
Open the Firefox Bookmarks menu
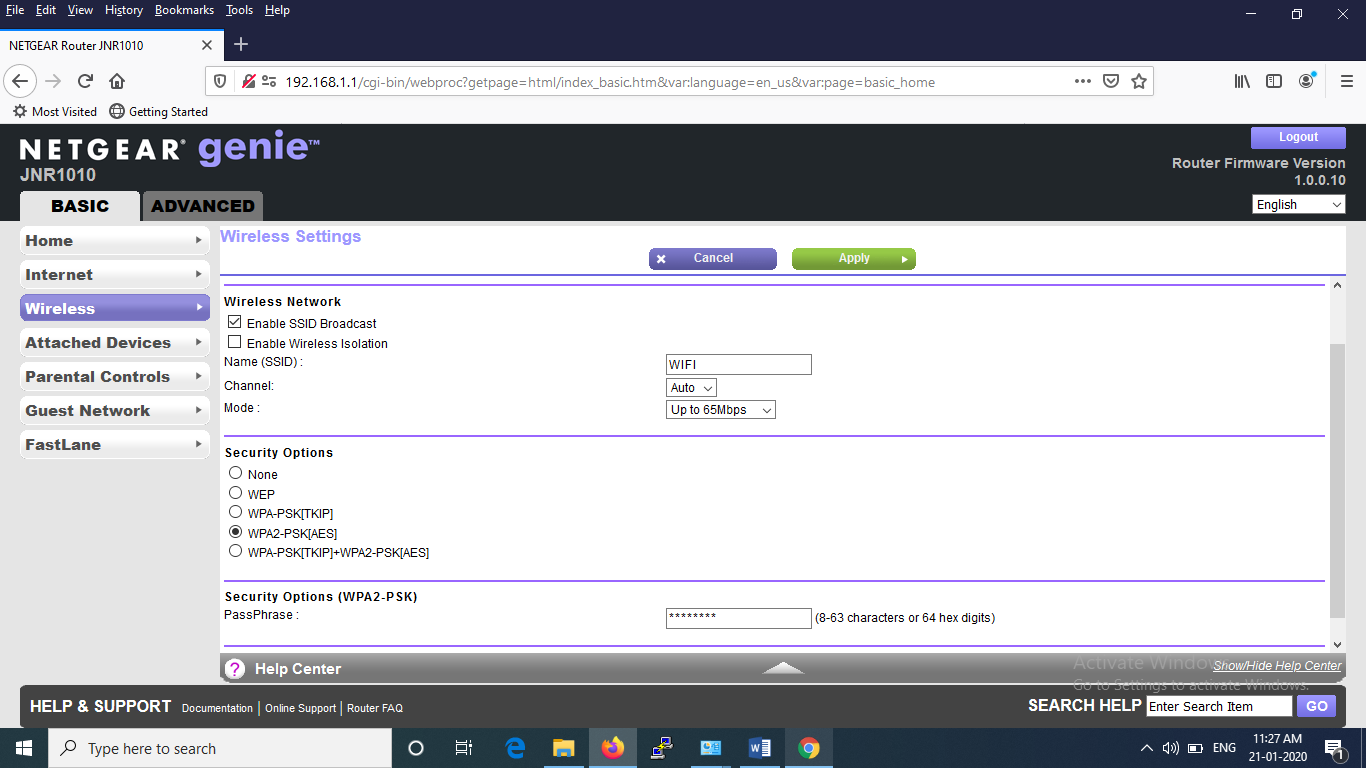[x=184, y=10]
